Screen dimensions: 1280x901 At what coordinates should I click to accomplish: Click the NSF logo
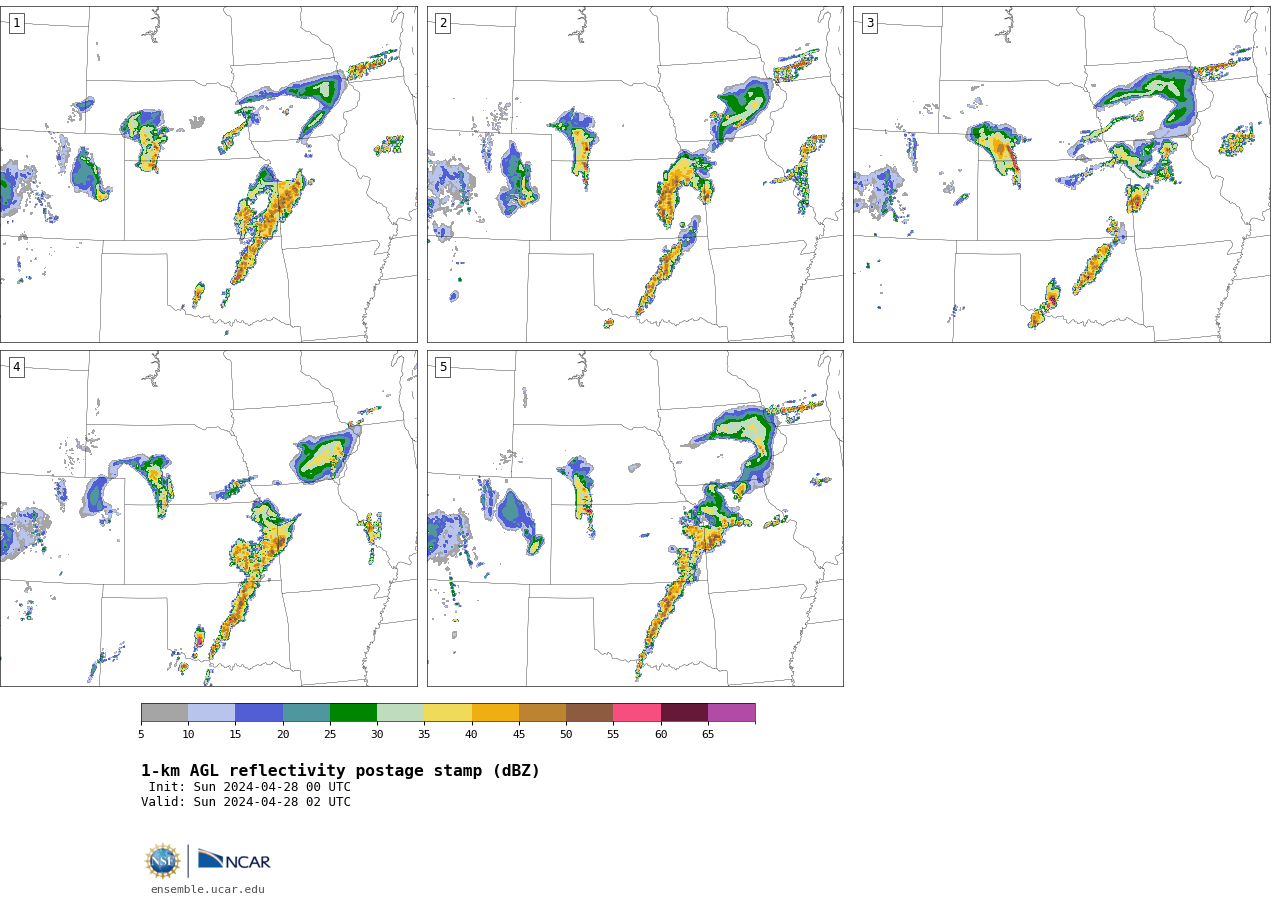point(163,861)
